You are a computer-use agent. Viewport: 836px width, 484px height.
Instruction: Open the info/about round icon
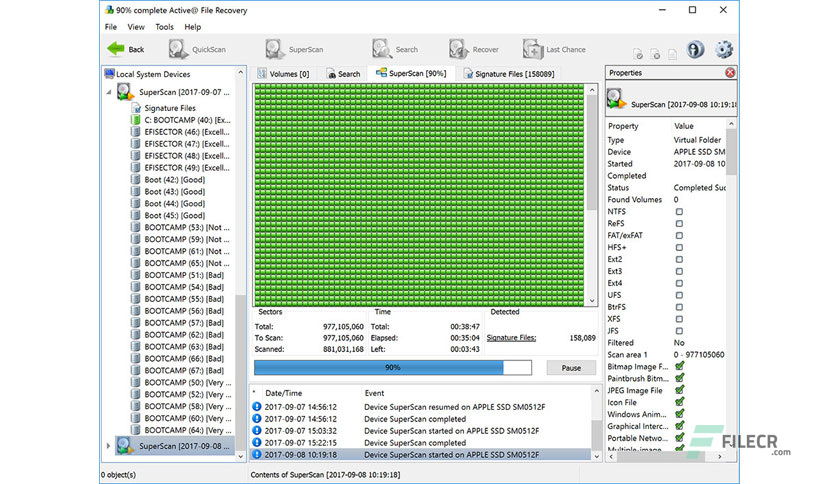[x=695, y=50]
